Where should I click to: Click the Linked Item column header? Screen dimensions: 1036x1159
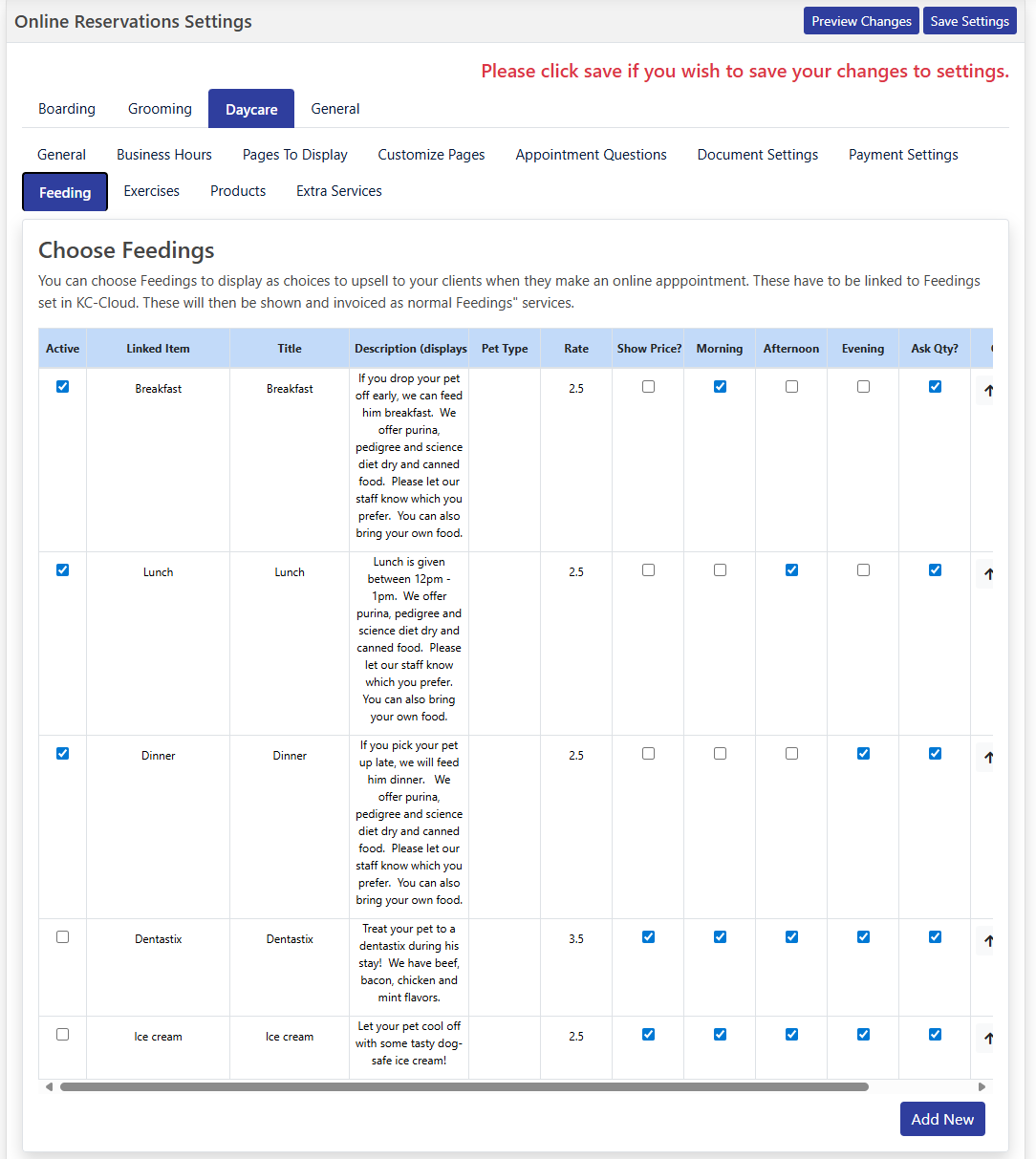tap(158, 349)
